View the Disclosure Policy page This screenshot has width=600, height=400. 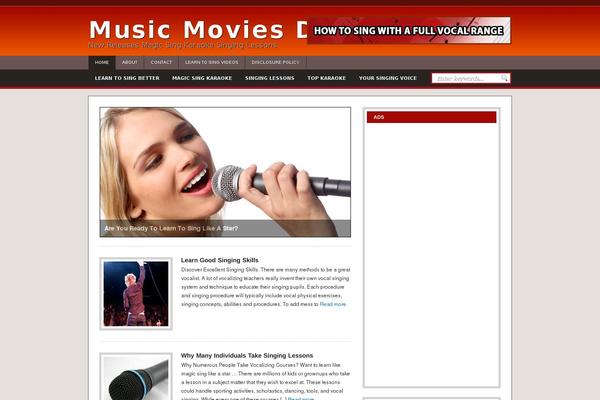pyautogui.click(x=276, y=62)
